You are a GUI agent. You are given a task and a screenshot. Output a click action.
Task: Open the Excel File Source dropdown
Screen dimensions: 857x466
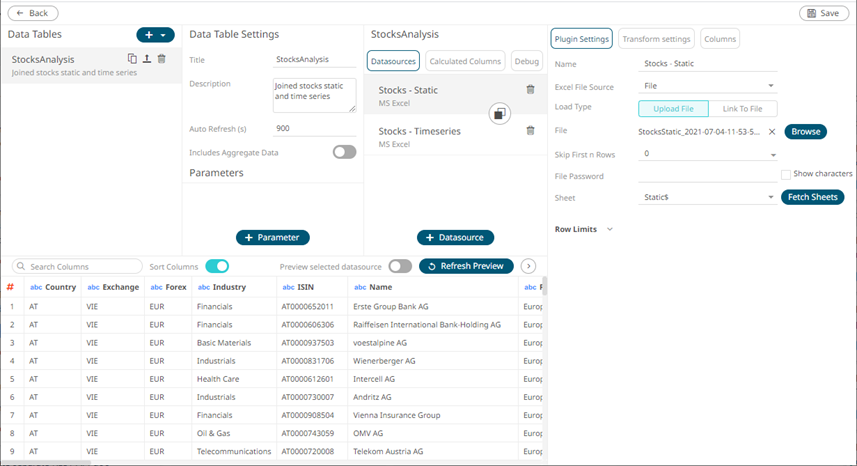pos(709,86)
